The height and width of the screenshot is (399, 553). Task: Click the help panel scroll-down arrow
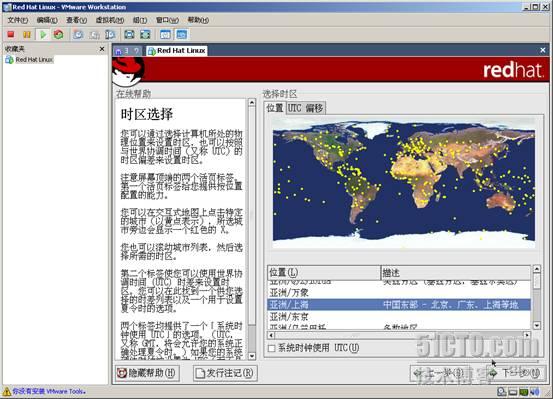[252, 356]
